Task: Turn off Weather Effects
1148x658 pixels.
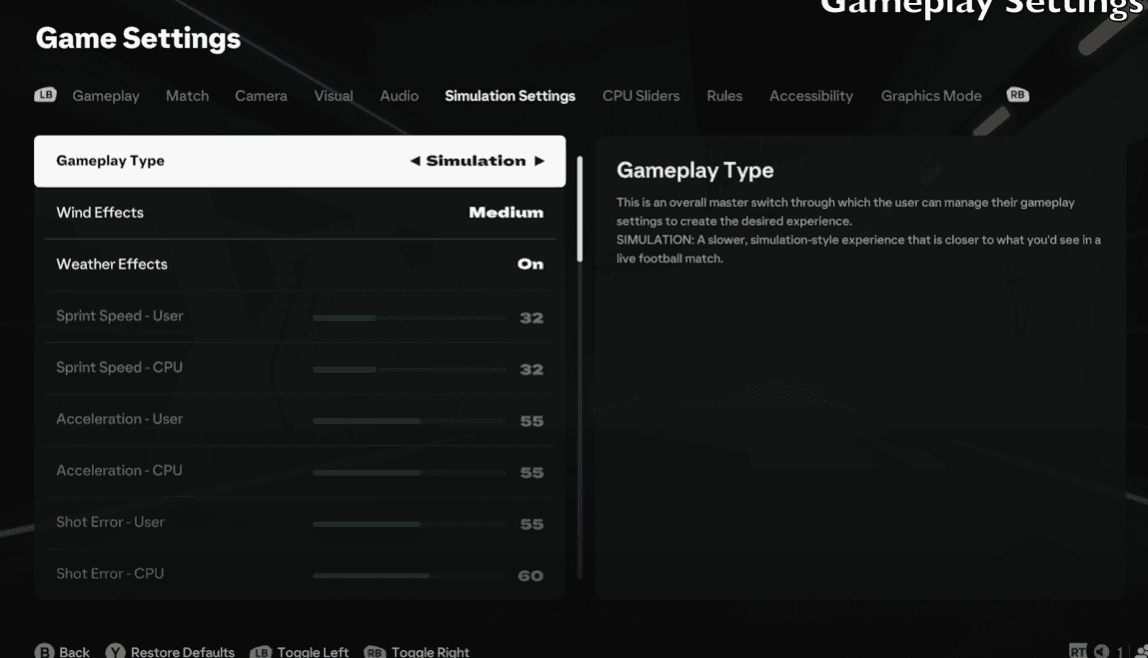Action: click(530, 264)
